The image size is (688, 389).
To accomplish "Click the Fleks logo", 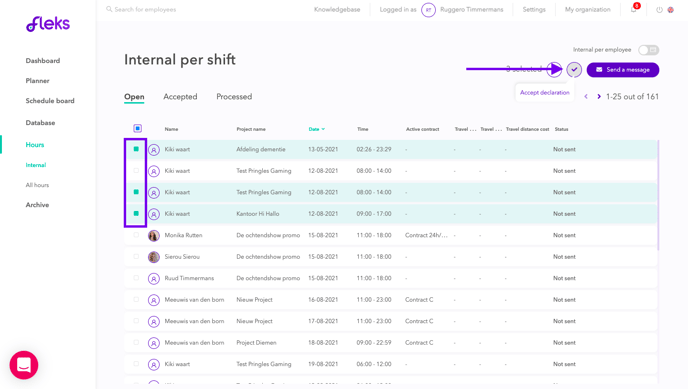I will click(x=48, y=24).
